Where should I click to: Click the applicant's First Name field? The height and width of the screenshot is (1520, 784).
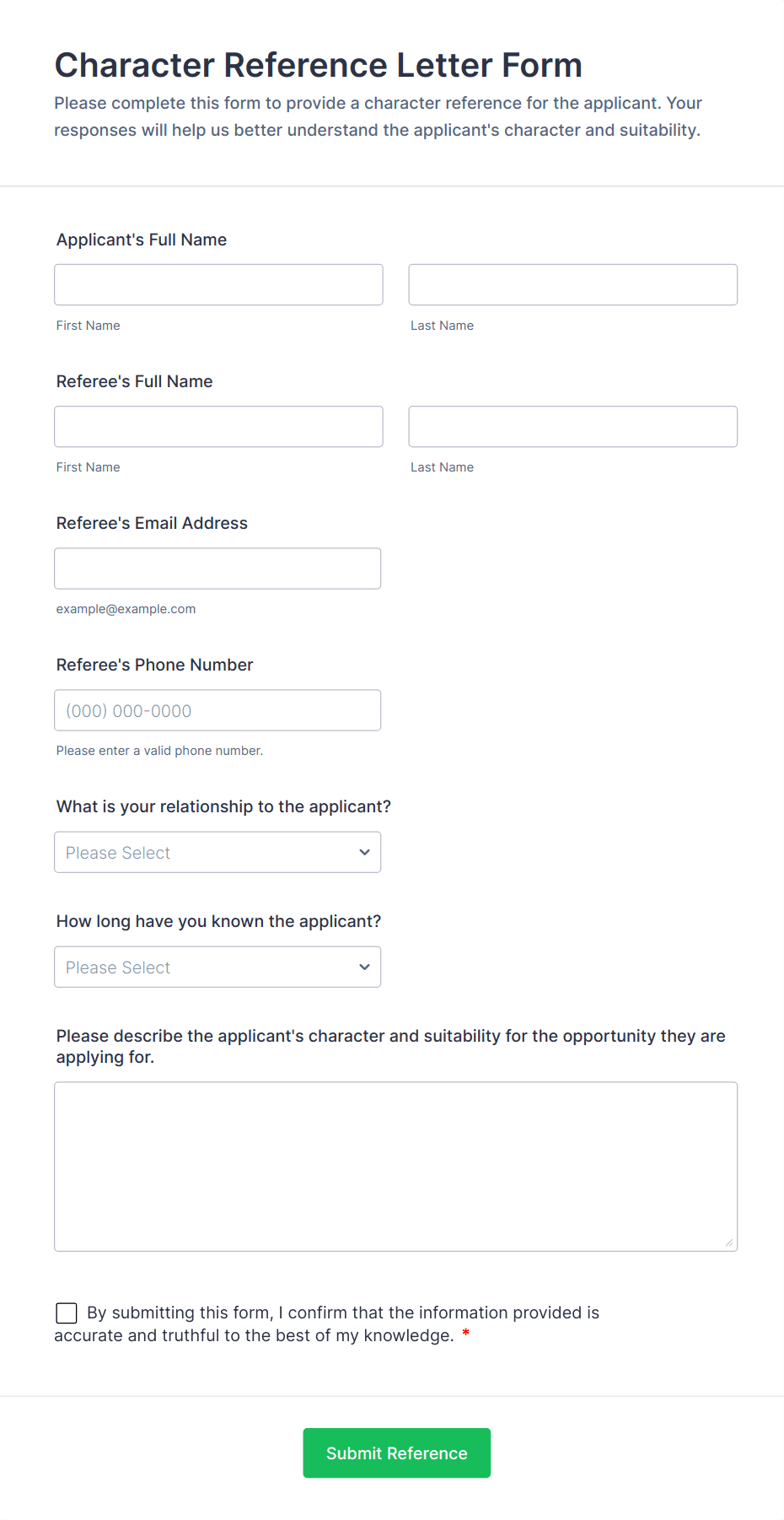click(x=218, y=285)
